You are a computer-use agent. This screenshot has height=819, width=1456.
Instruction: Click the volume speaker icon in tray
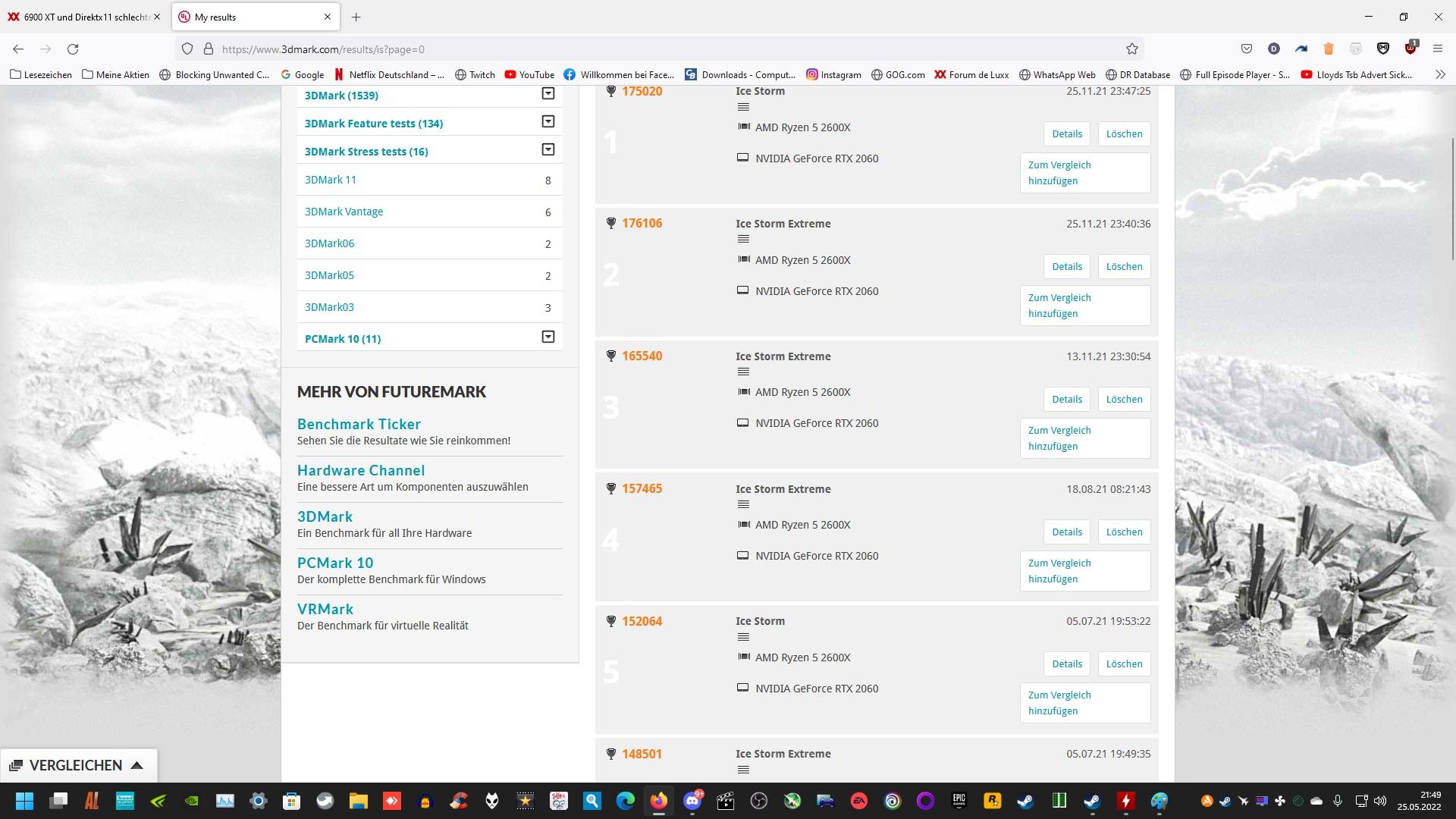(1380, 801)
